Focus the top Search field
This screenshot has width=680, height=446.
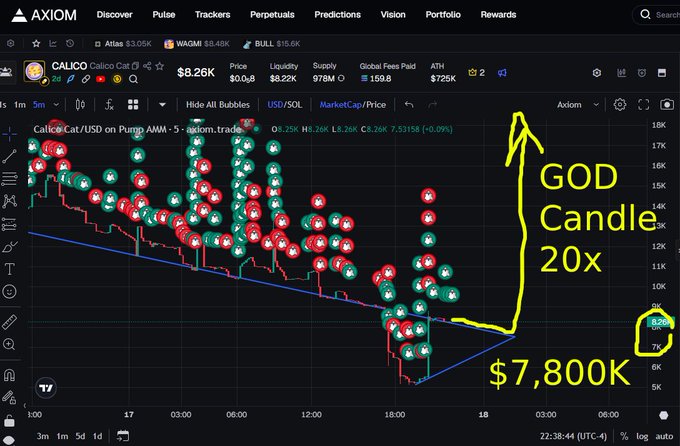pos(659,15)
